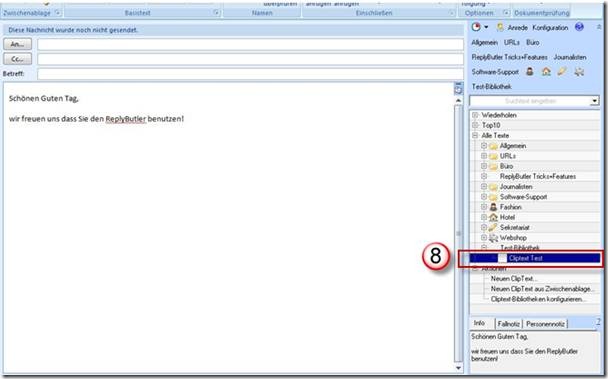The height and width of the screenshot is (379, 608).
Task: Open help via the blue globe icon
Action: [x=579, y=27]
